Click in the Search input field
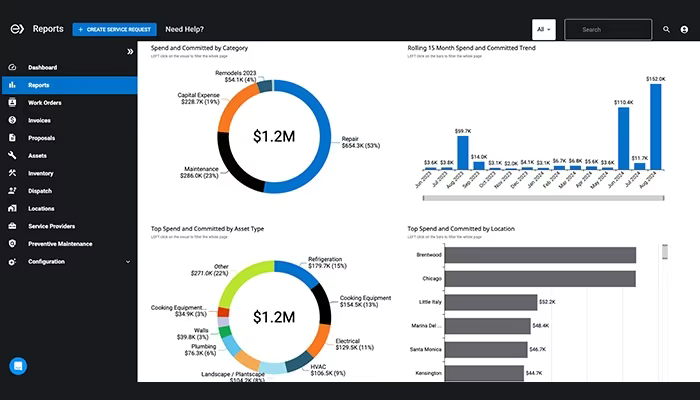The height and width of the screenshot is (400, 700). (x=608, y=29)
